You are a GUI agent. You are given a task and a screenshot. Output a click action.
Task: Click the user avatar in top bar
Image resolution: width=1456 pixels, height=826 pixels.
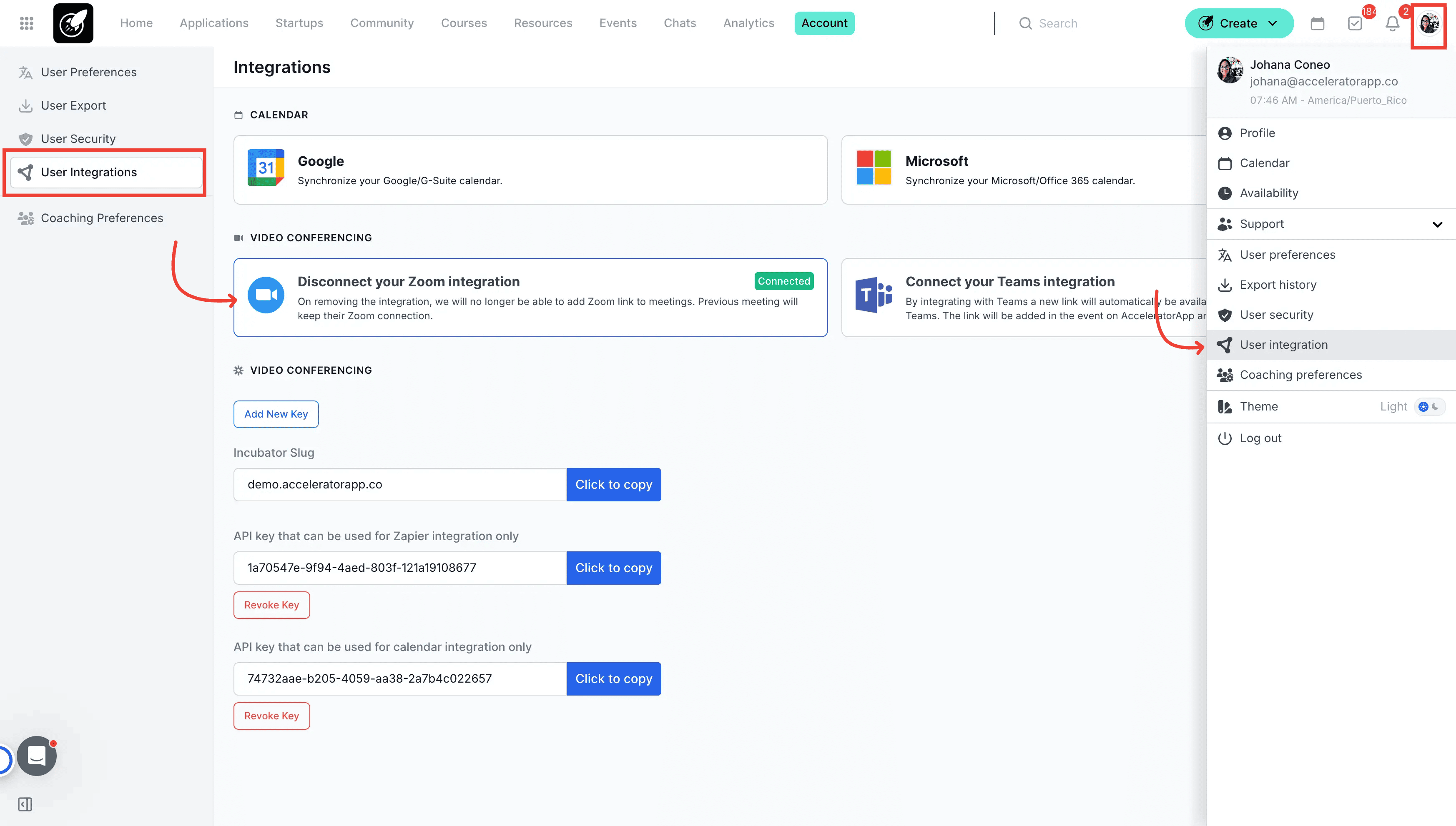(x=1429, y=23)
